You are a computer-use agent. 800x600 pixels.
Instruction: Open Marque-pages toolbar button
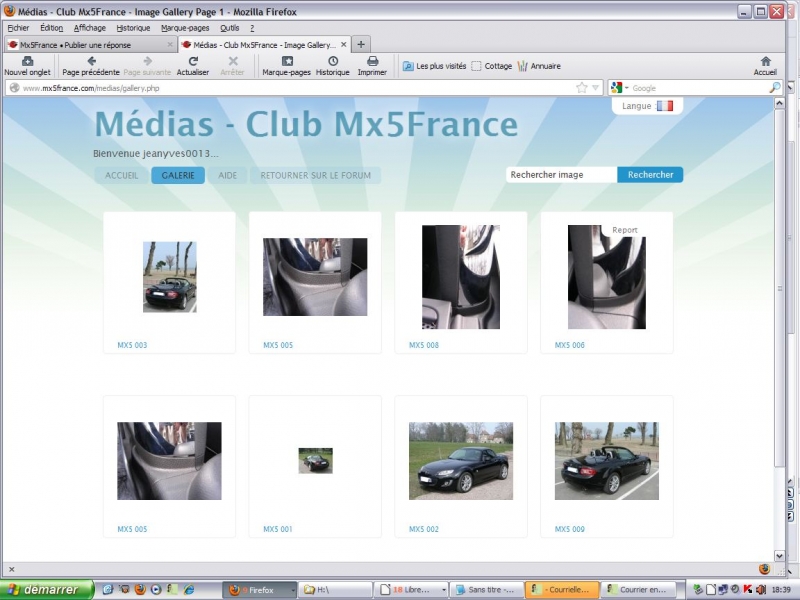click(x=286, y=66)
